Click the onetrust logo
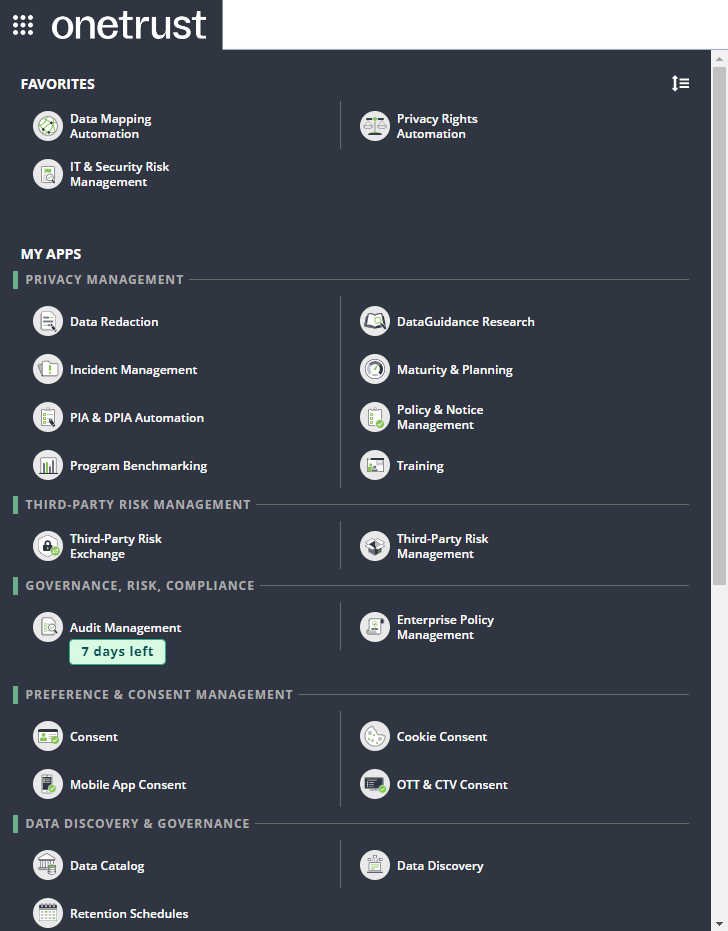Screen dimensions: 728x931 click(x=128, y=25)
